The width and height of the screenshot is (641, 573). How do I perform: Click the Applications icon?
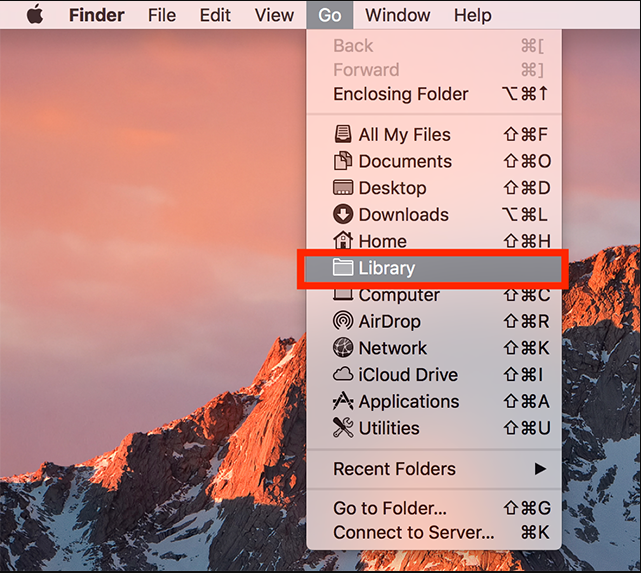point(343,401)
